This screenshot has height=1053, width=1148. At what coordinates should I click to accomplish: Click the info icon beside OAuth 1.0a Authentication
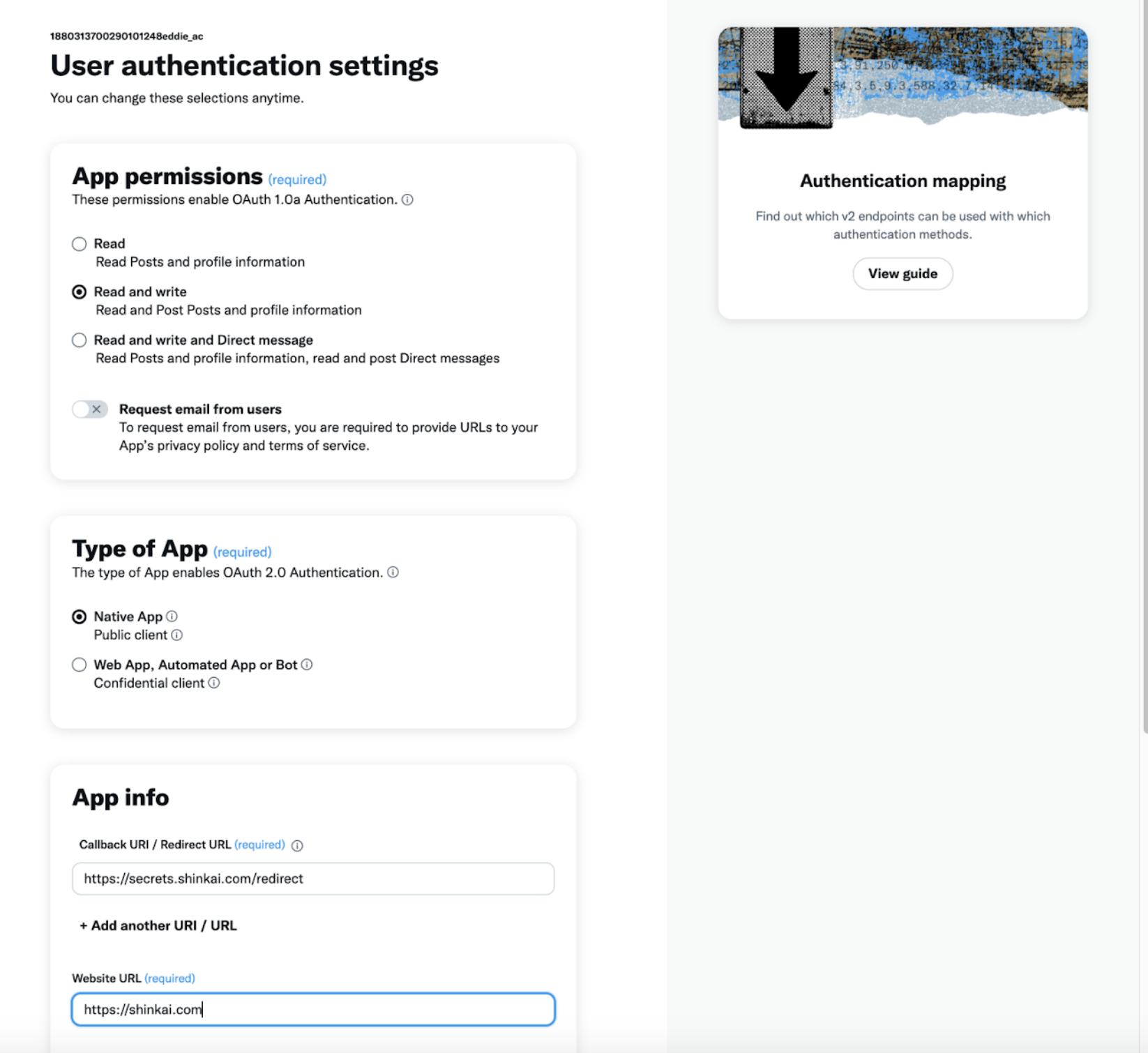(408, 199)
